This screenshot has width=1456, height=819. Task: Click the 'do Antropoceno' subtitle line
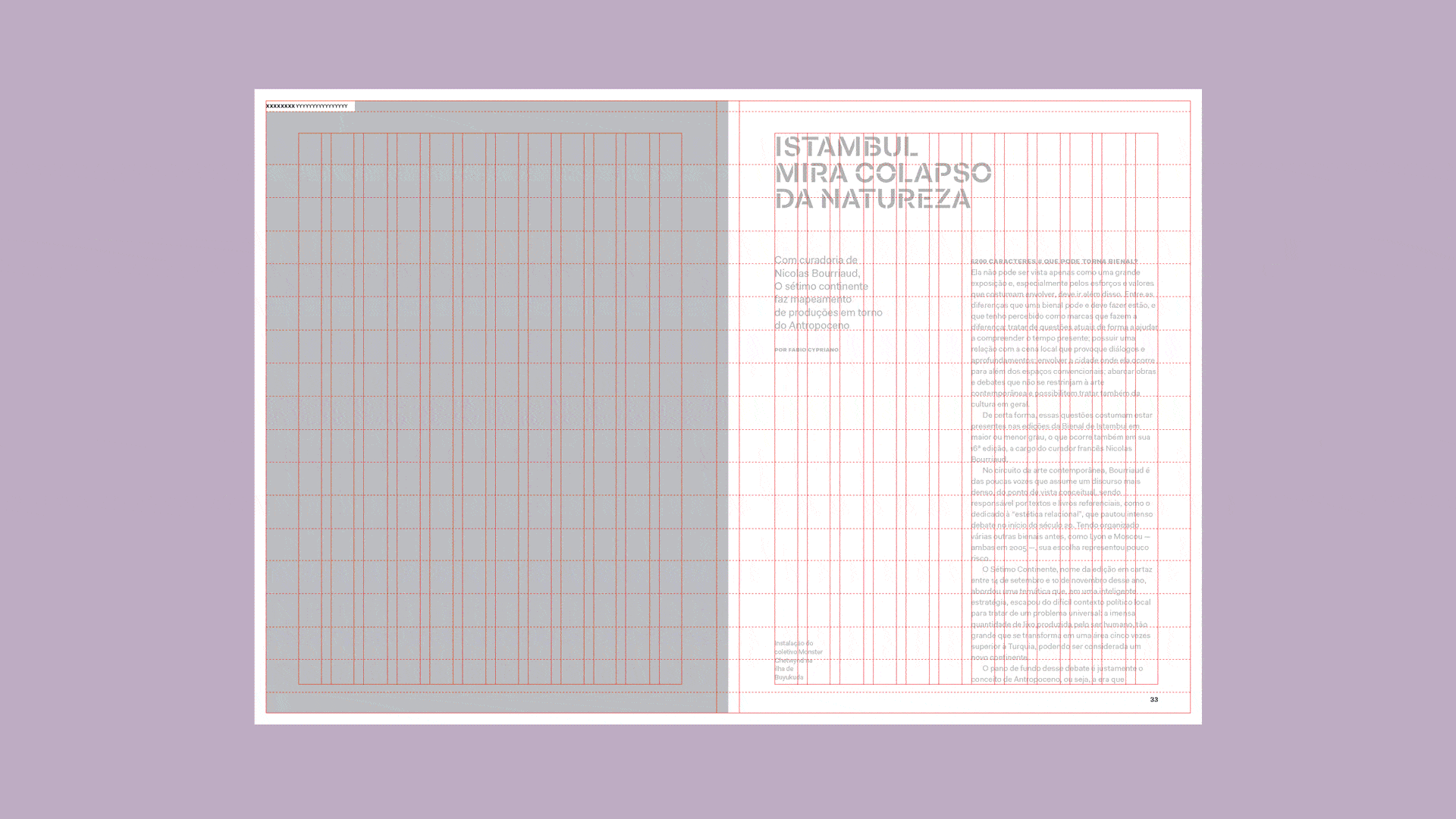(811, 325)
